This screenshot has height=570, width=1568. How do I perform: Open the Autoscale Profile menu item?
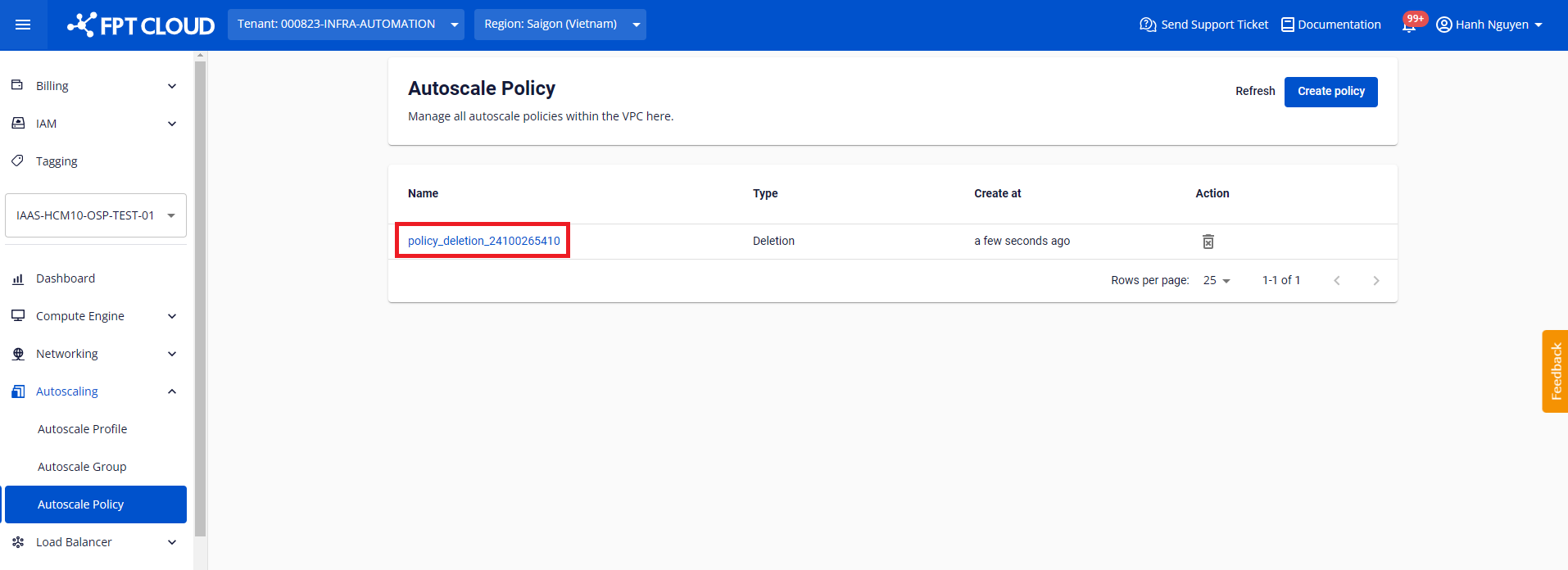tap(83, 429)
